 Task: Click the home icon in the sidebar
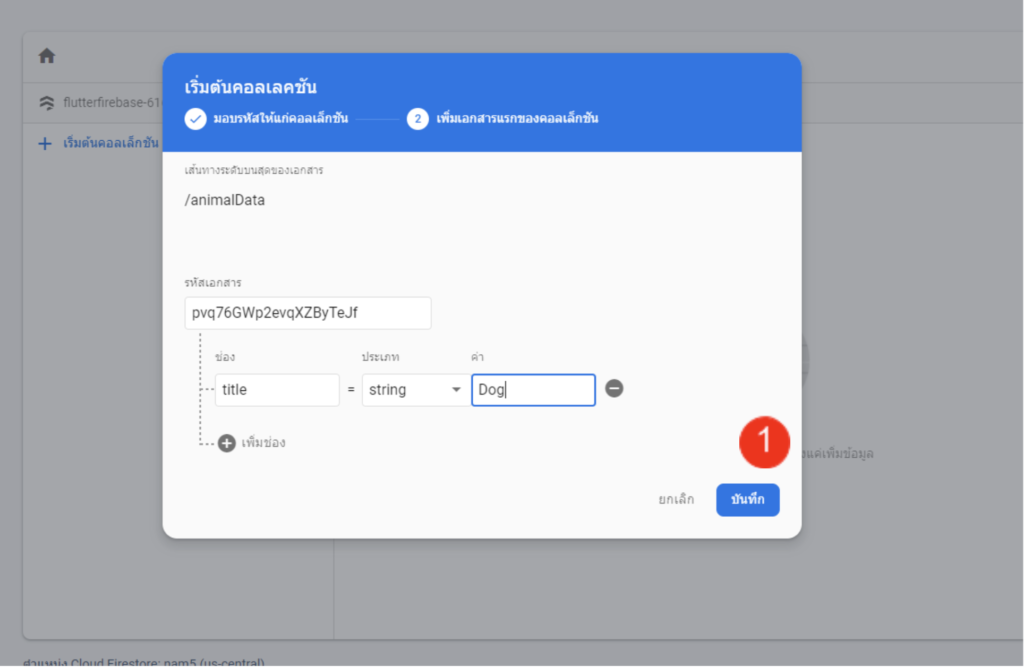[46, 56]
